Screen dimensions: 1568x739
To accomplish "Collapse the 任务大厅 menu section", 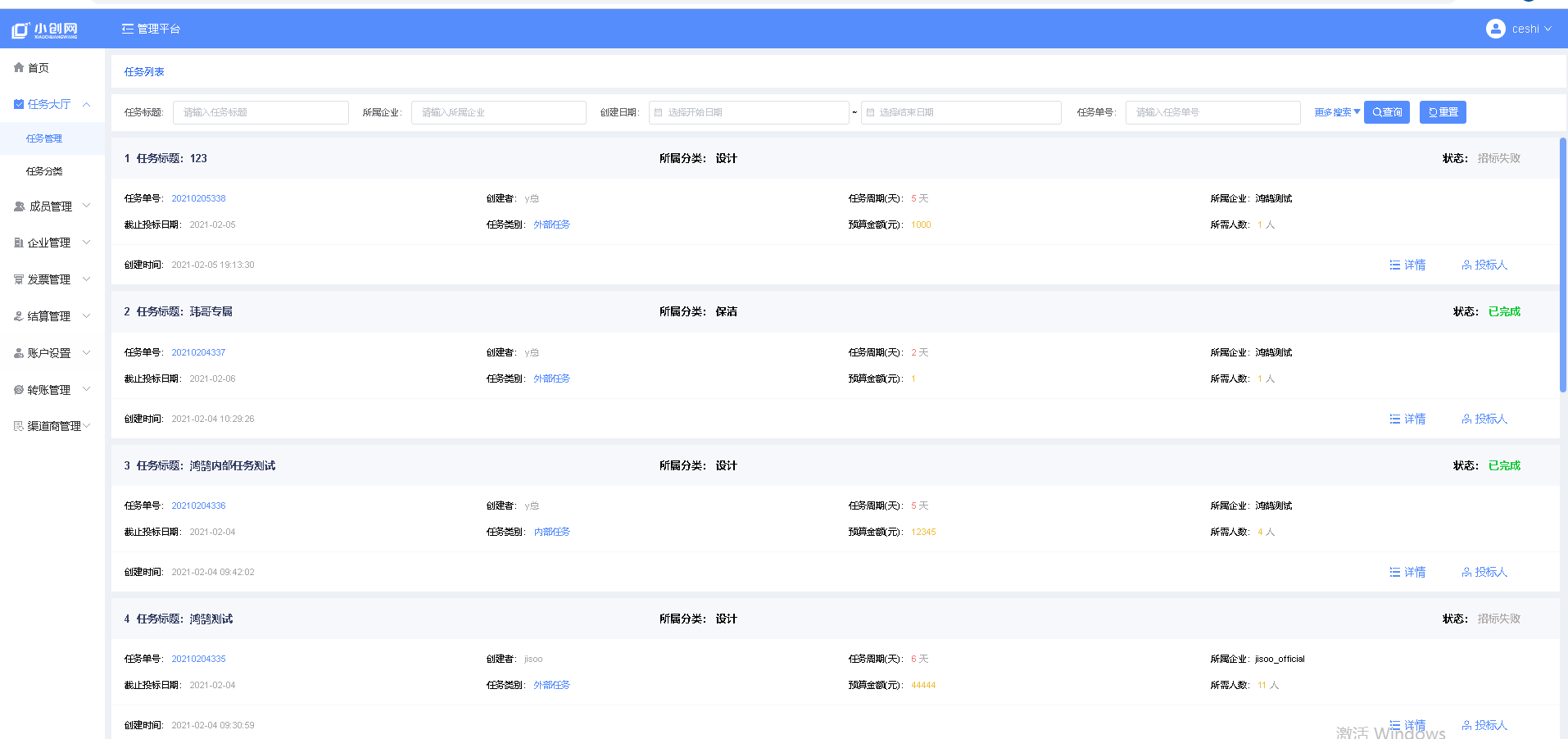I will (x=86, y=104).
